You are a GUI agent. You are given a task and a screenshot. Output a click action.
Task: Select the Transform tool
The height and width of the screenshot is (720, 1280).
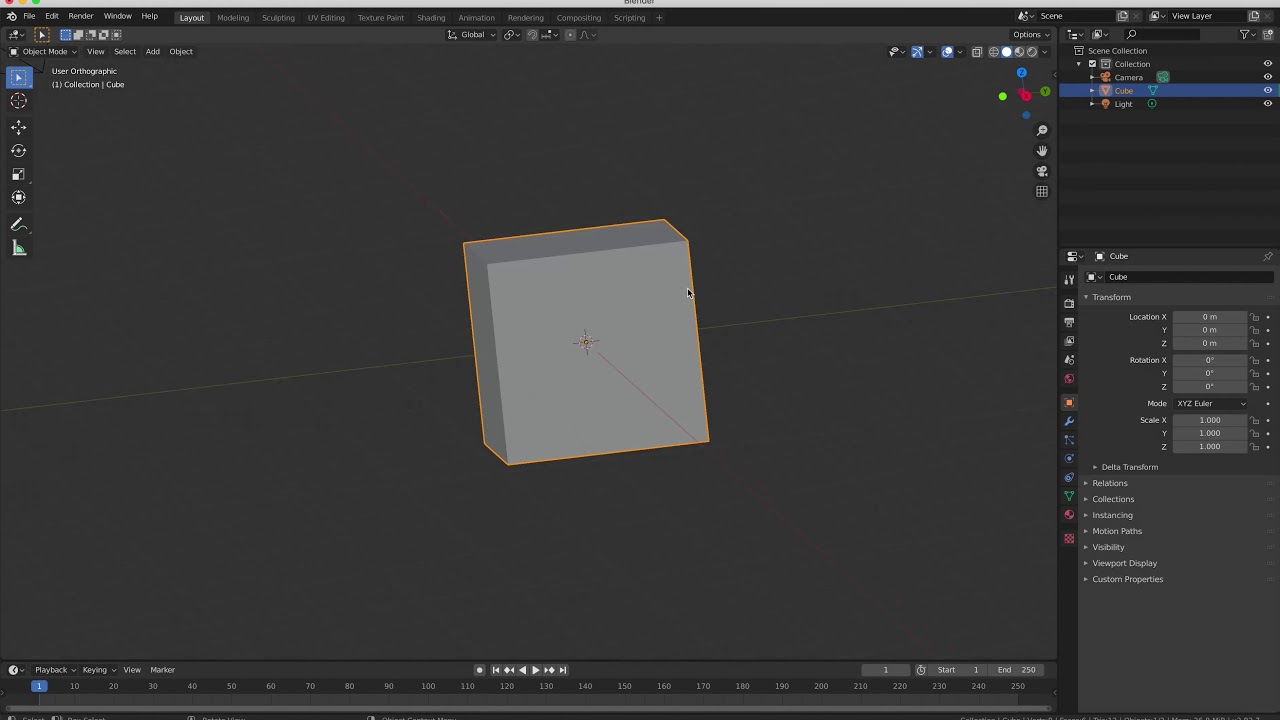pyautogui.click(x=18, y=197)
